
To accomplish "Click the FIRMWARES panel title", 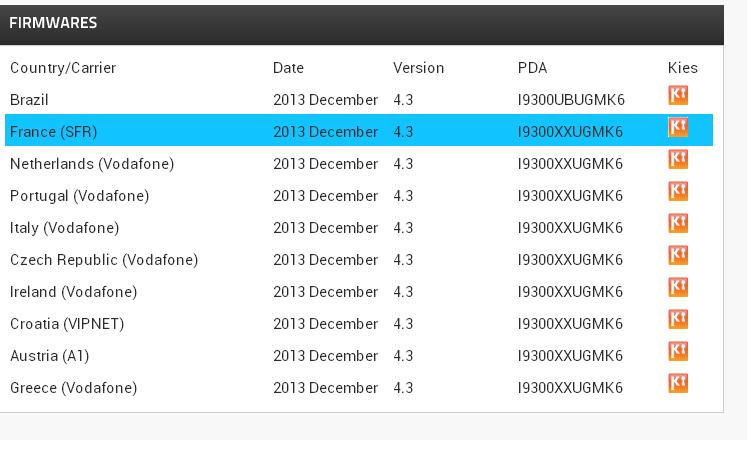I will pyautogui.click(x=53, y=23).
